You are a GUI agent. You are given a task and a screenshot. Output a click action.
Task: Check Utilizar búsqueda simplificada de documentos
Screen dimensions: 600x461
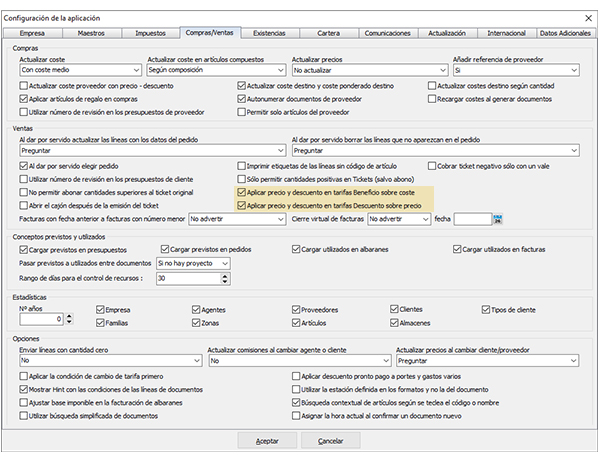[26, 413]
